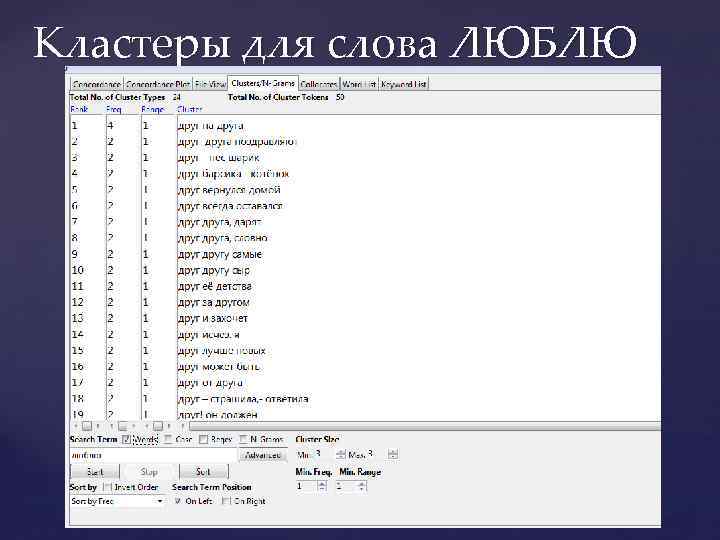The width and height of the screenshot is (720, 540).
Task: Select cluster row 'друг другу самые'
Action: coord(219,254)
